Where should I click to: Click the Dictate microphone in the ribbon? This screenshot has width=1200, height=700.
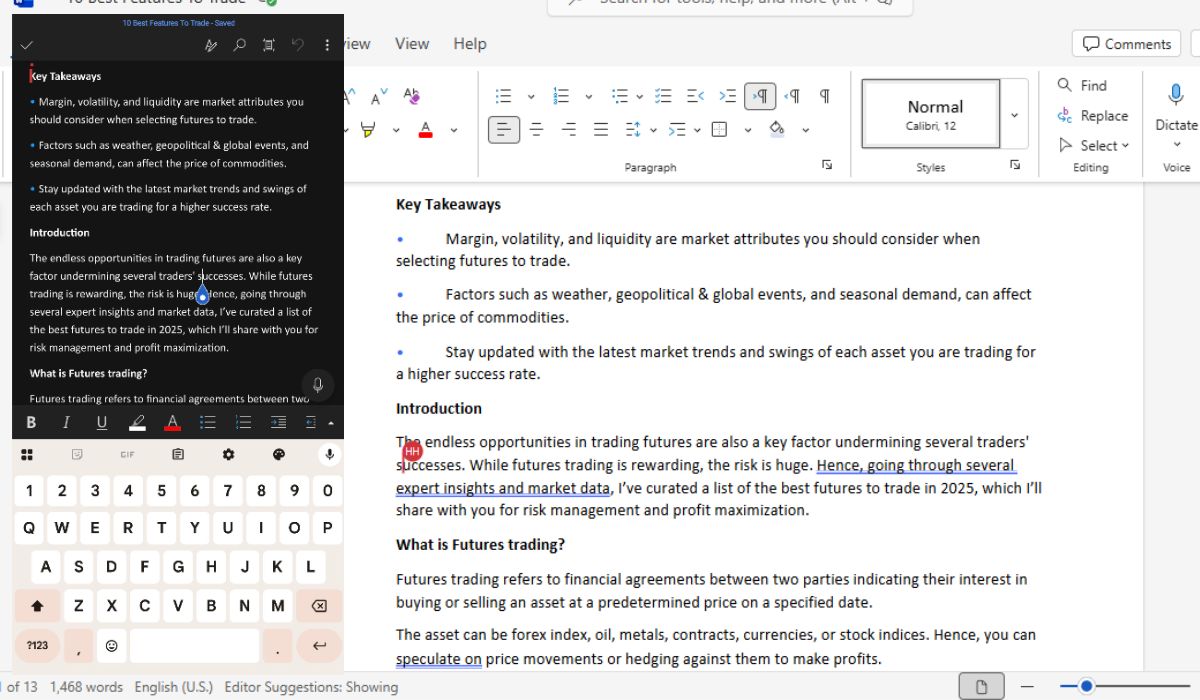click(x=1176, y=96)
